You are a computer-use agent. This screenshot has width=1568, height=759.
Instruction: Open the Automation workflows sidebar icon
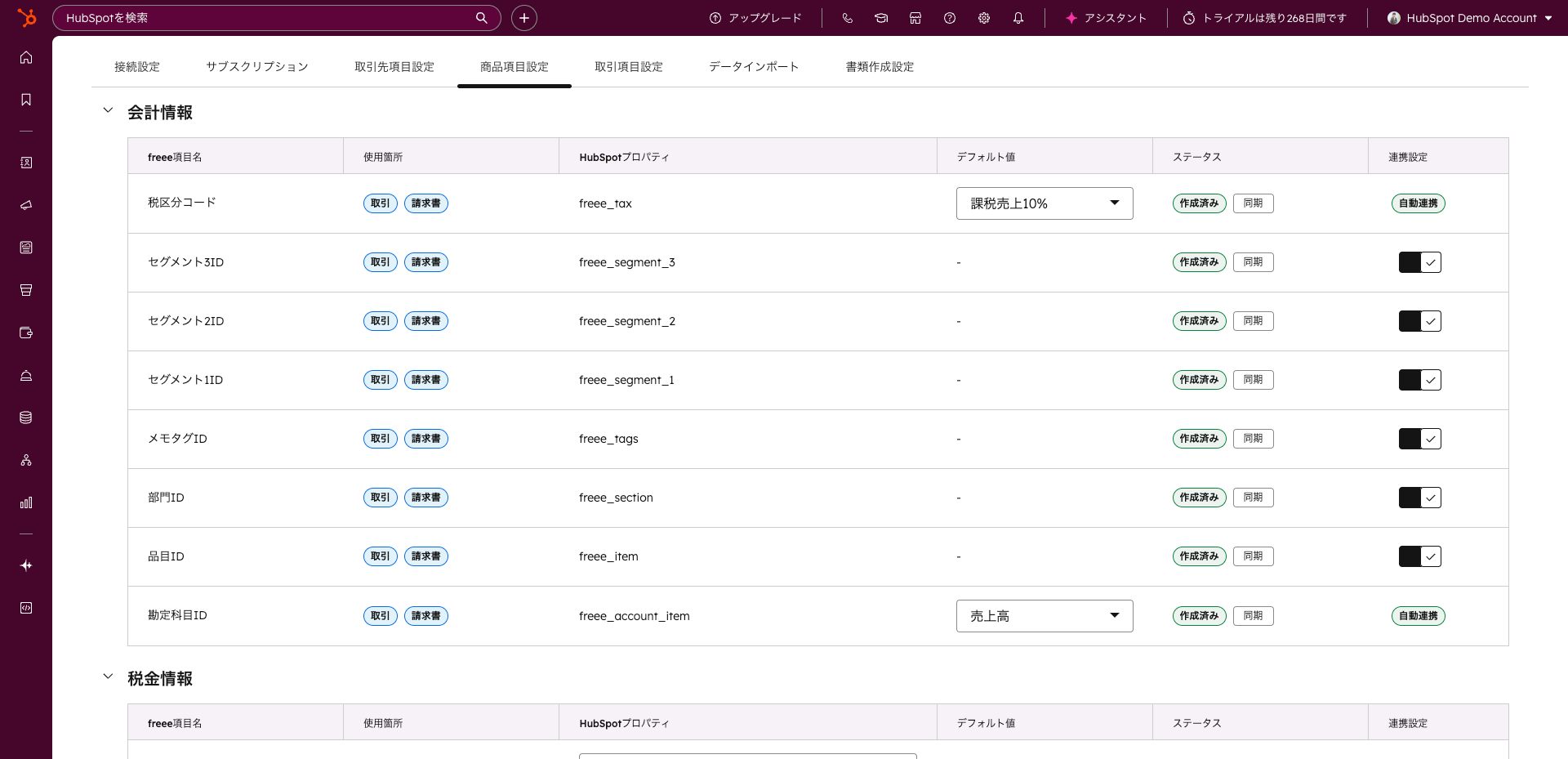coord(26,460)
